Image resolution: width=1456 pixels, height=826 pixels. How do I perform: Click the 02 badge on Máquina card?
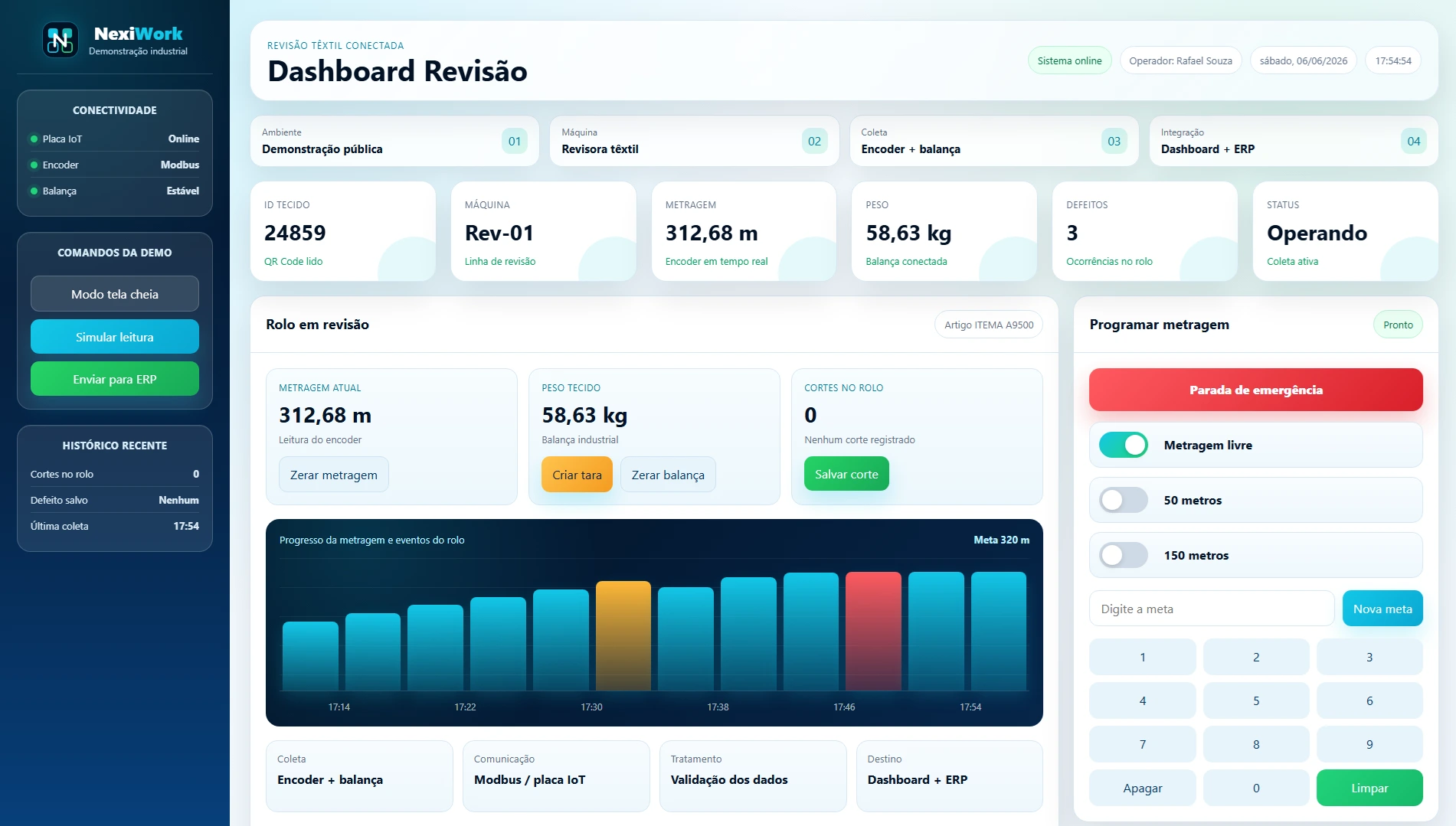(x=814, y=141)
